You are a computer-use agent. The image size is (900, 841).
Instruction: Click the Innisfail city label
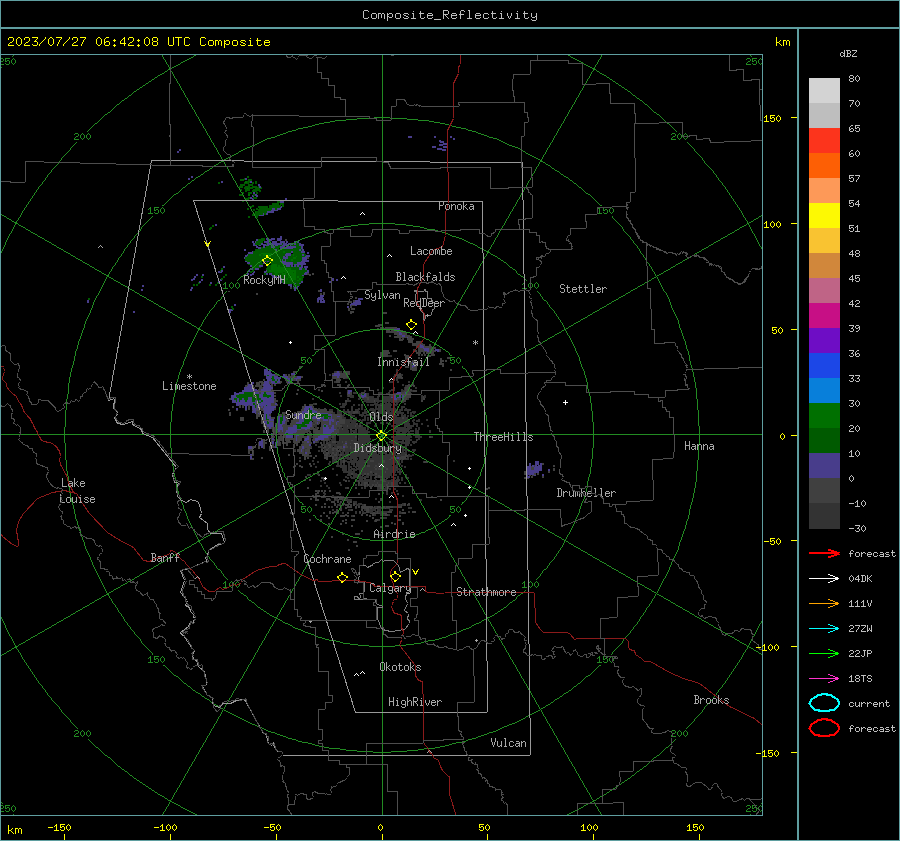coord(403,362)
